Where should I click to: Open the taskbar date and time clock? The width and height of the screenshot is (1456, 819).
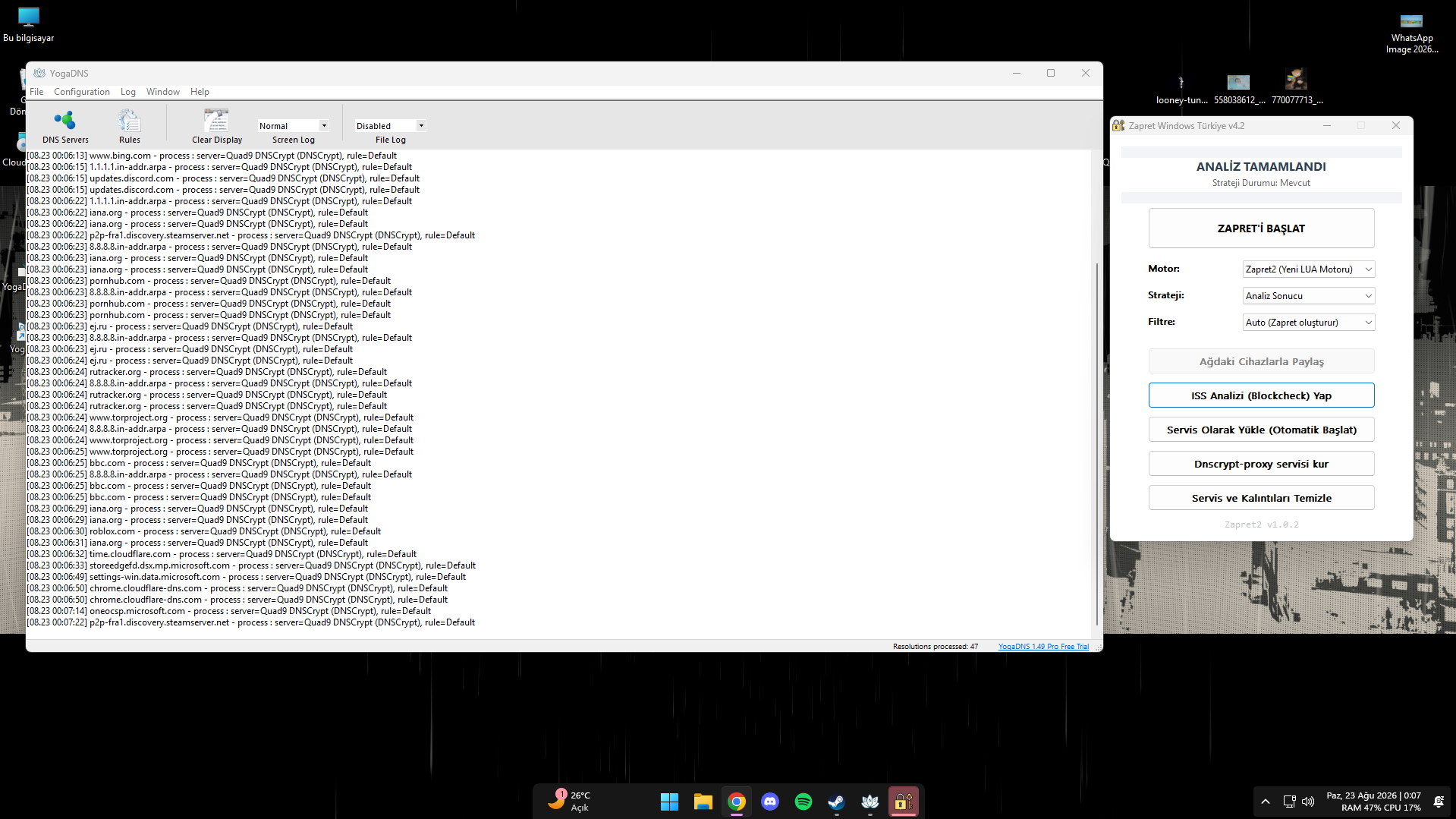pos(1373,802)
